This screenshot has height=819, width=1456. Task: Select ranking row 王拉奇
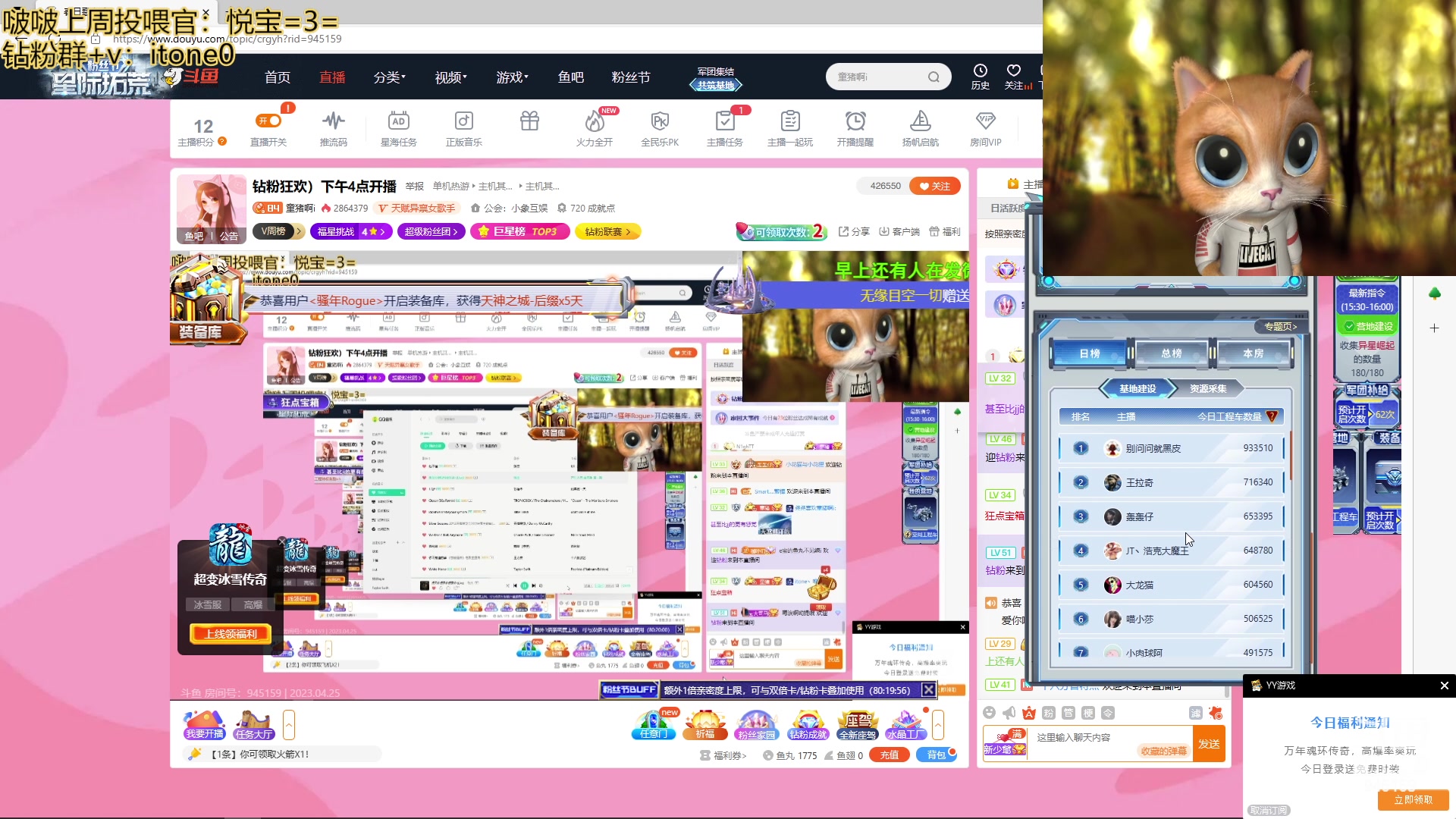pos(1172,482)
